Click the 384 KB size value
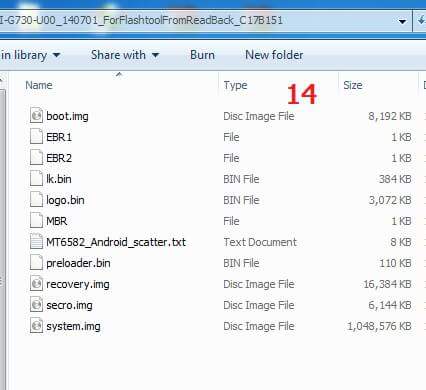The width and height of the screenshot is (426, 390). pyautogui.click(x=395, y=179)
